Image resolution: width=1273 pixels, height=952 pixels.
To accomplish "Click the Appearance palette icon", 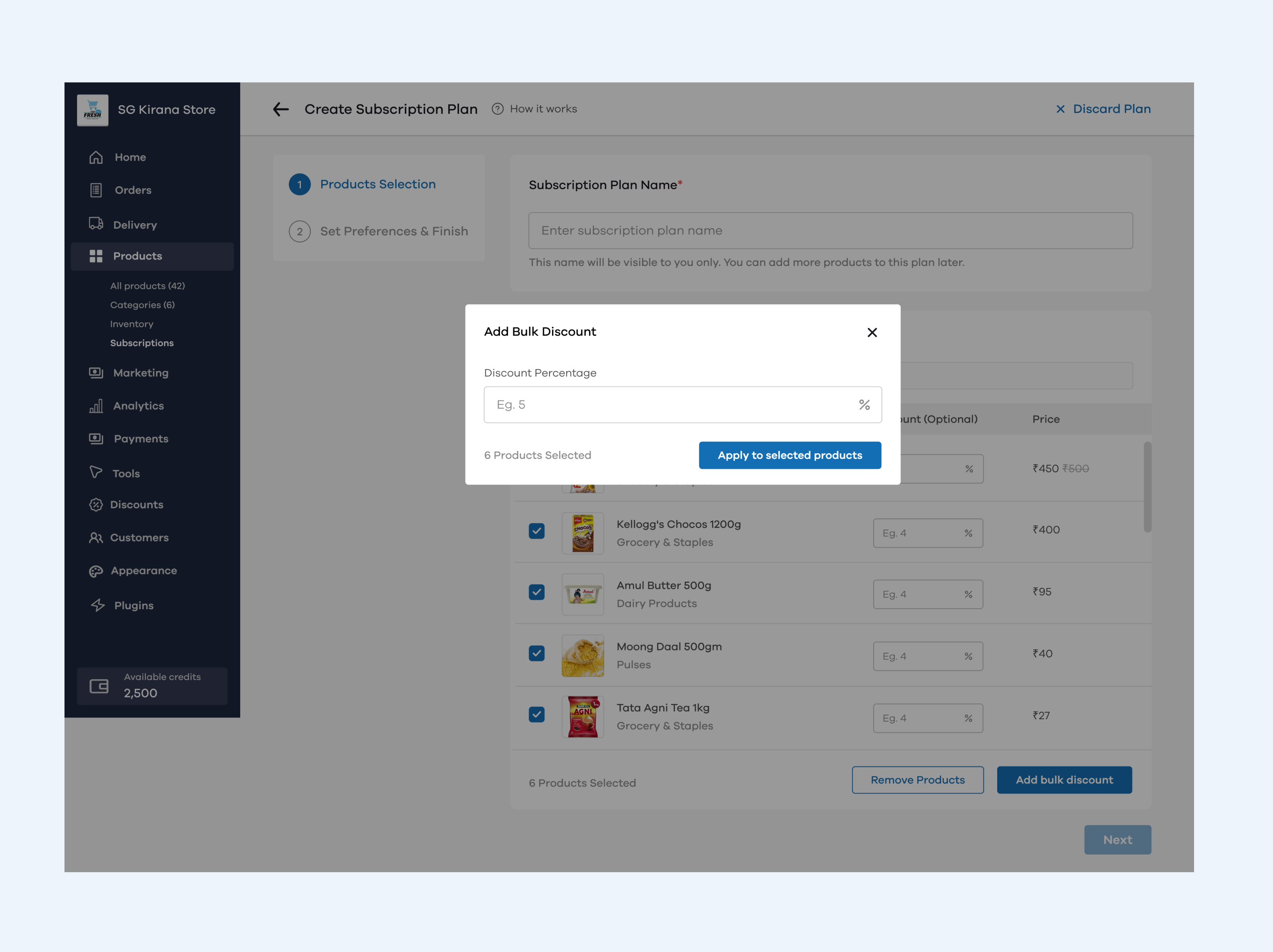I will coord(95,571).
